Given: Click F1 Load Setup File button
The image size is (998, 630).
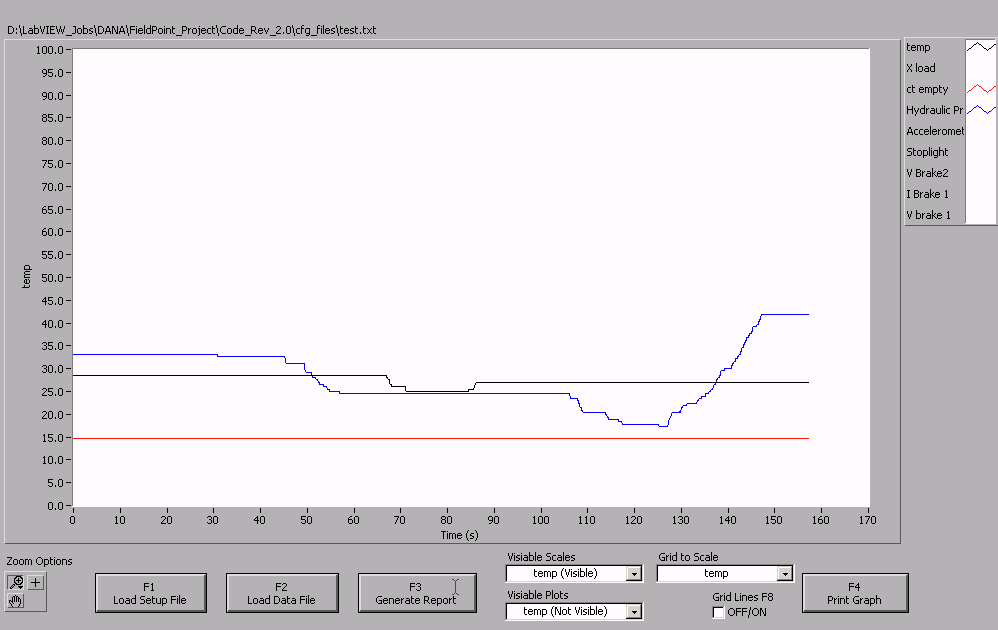Looking at the screenshot, I should pyautogui.click(x=150, y=593).
